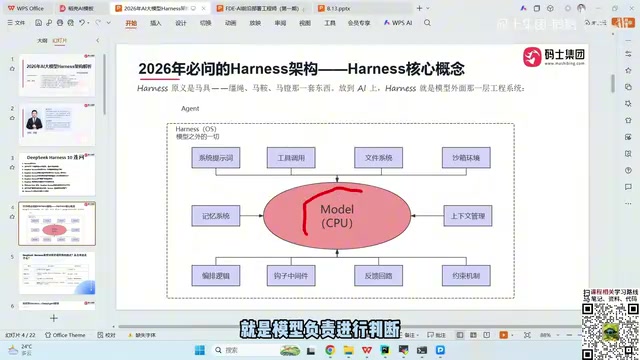Open slideshow options dropdown next to play
This screenshot has height=360, width=640.
coord(512,335)
